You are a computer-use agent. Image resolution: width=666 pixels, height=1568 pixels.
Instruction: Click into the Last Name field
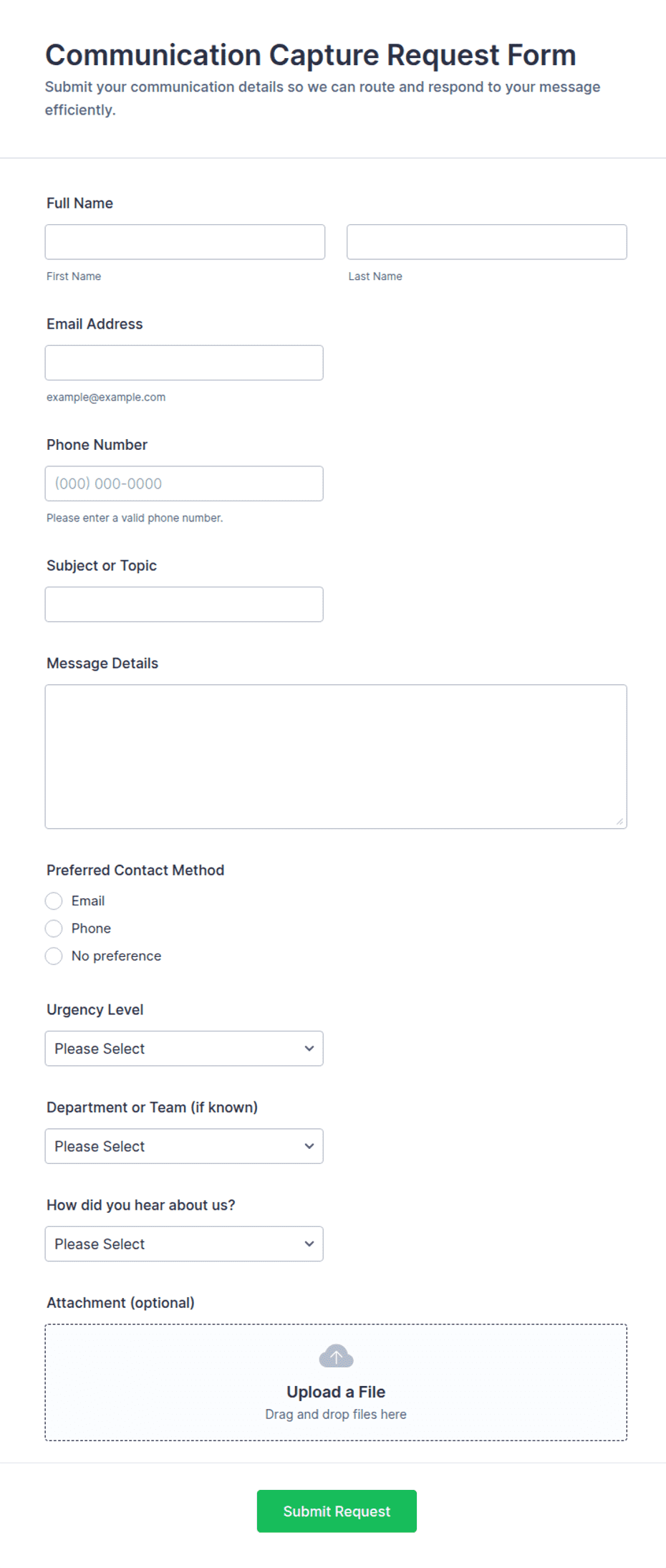[487, 242]
